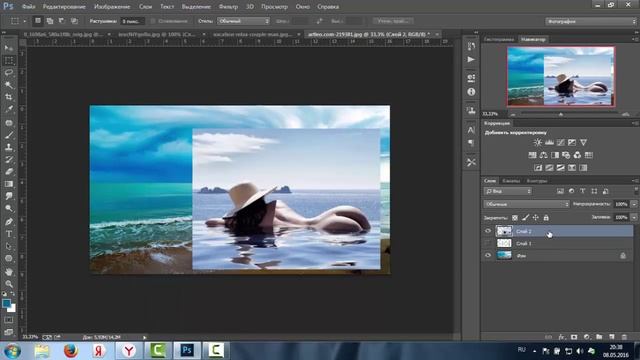The height and width of the screenshot is (360, 640).
Task: Click the new group folder icon
Action: 599,337
